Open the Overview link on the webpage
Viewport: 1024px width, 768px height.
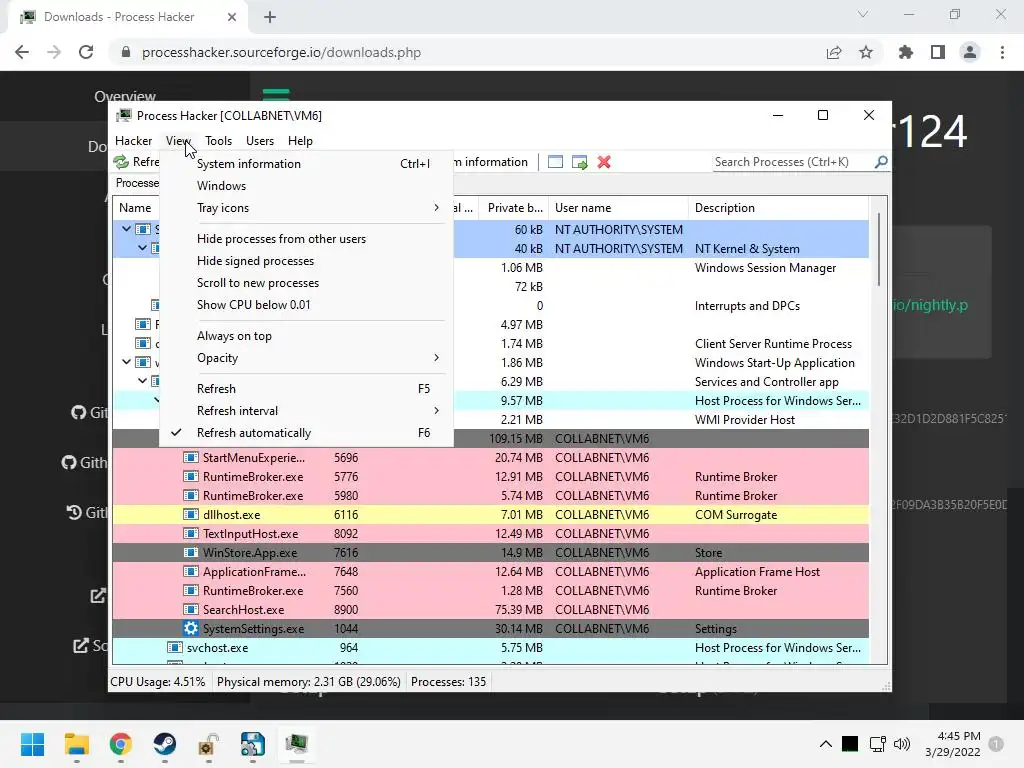pos(125,97)
